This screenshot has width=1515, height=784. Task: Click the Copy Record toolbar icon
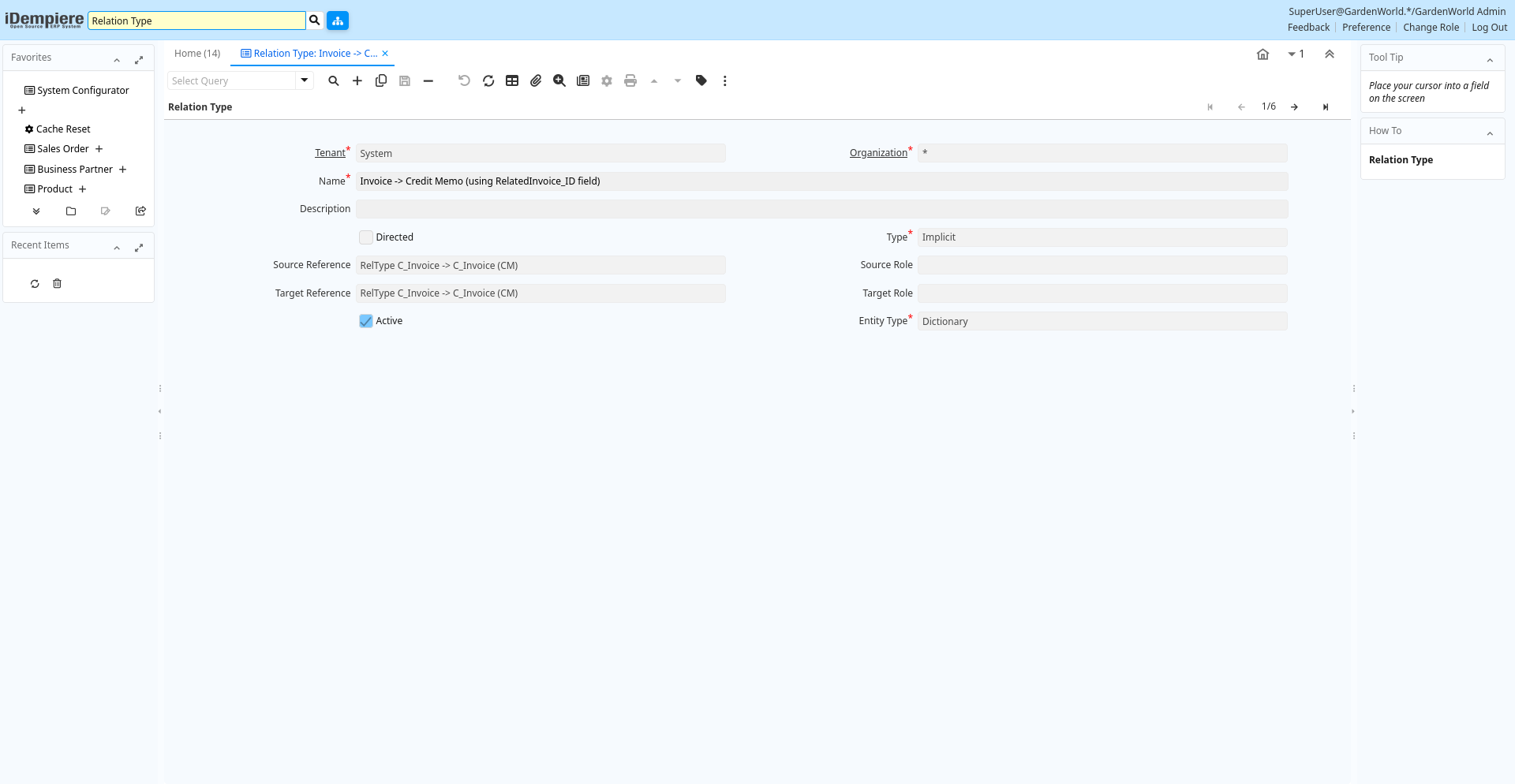click(x=381, y=81)
